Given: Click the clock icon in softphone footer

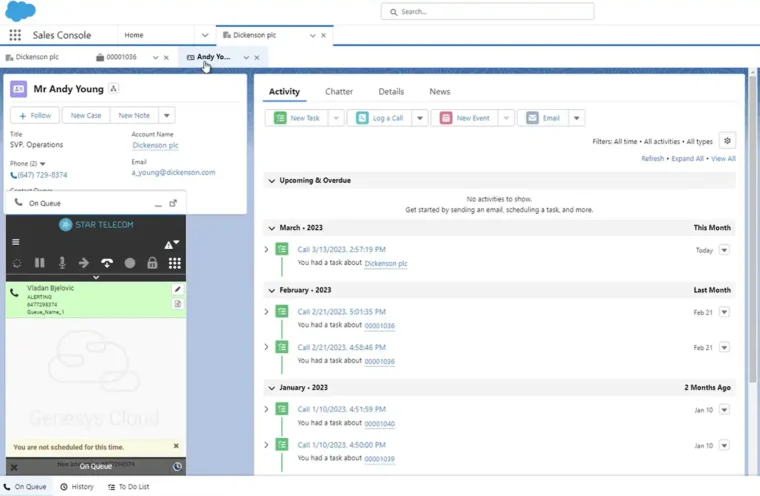Looking at the screenshot, I should 177,466.
